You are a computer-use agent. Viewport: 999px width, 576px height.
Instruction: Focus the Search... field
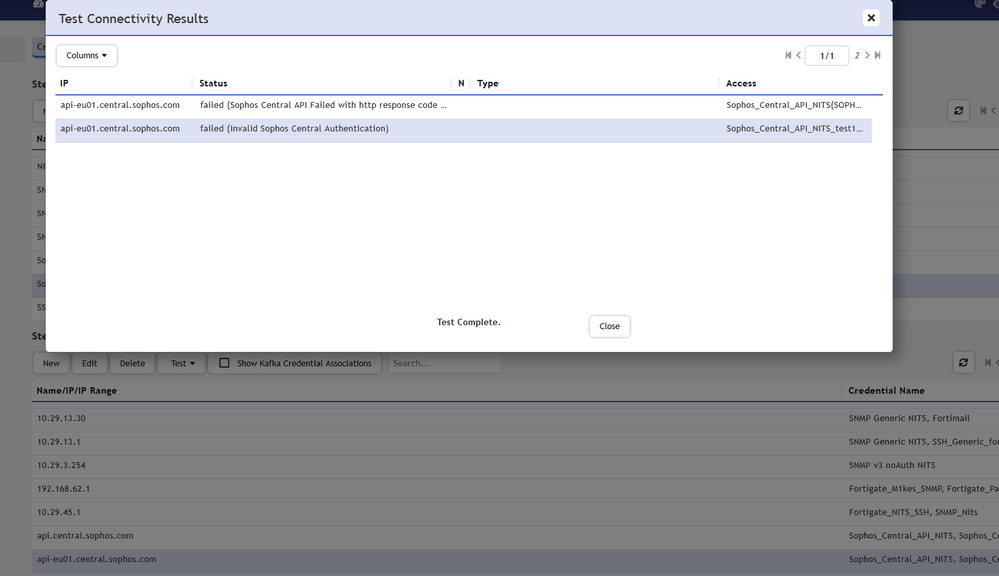pyautogui.click(x=444, y=363)
